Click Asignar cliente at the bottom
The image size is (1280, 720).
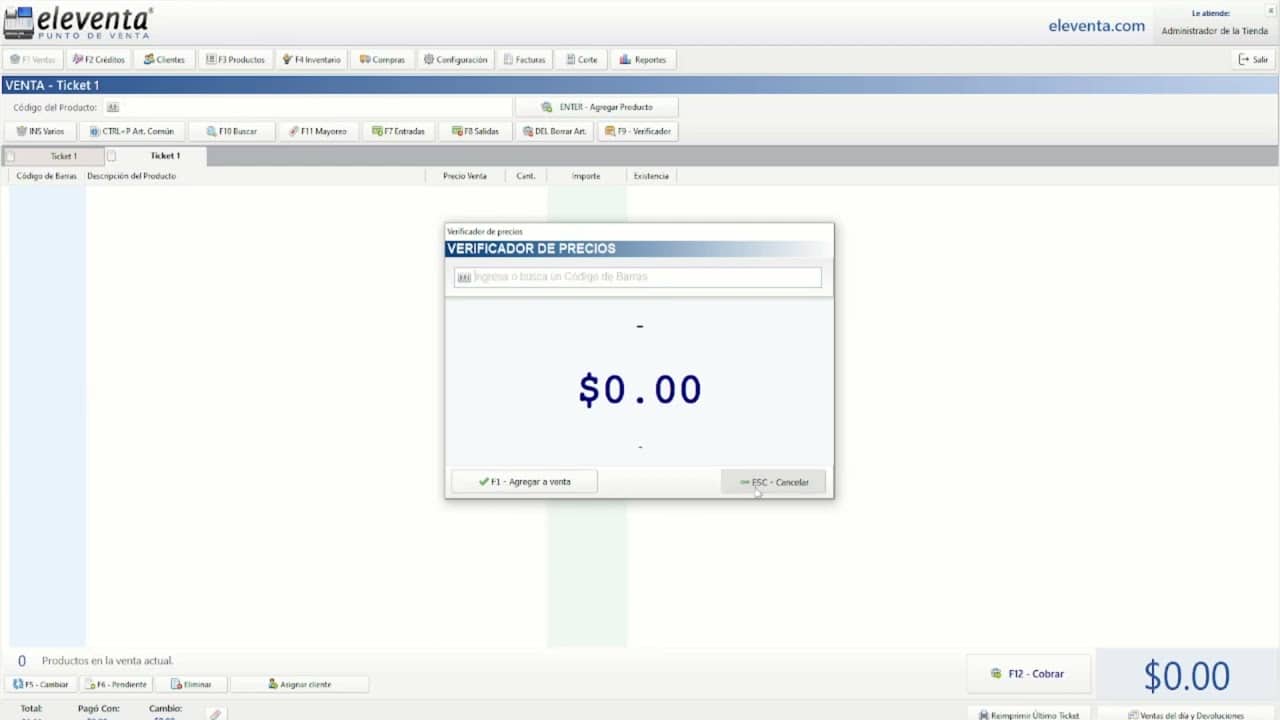tap(299, 685)
